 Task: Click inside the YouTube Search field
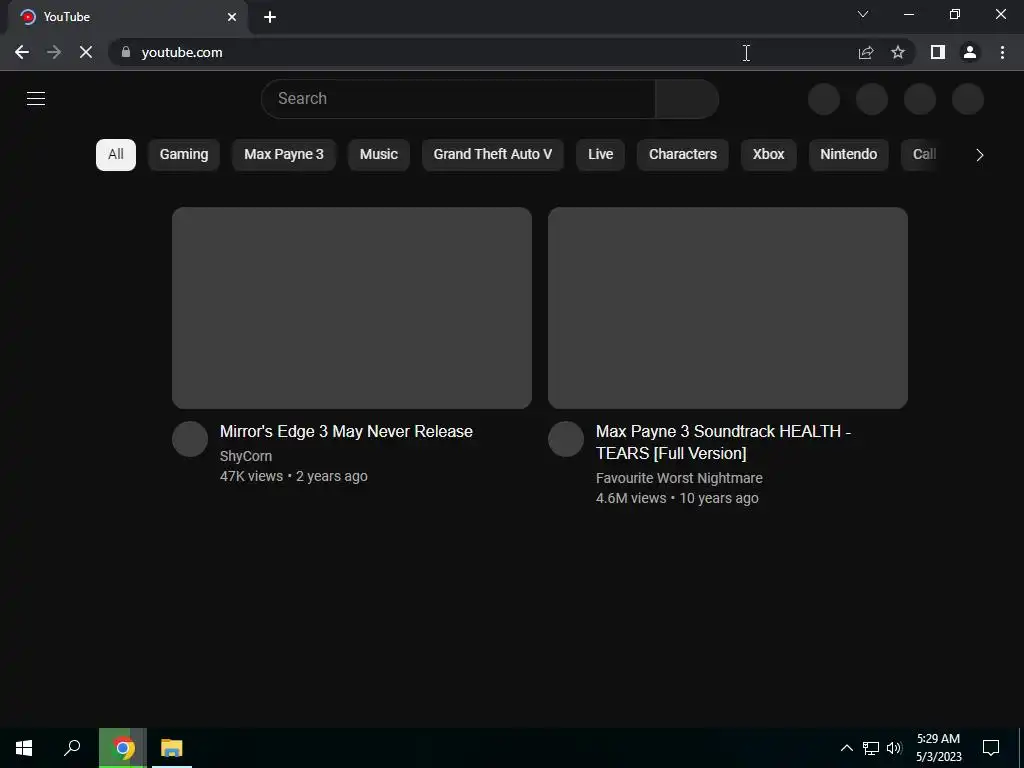click(x=458, y=99)
